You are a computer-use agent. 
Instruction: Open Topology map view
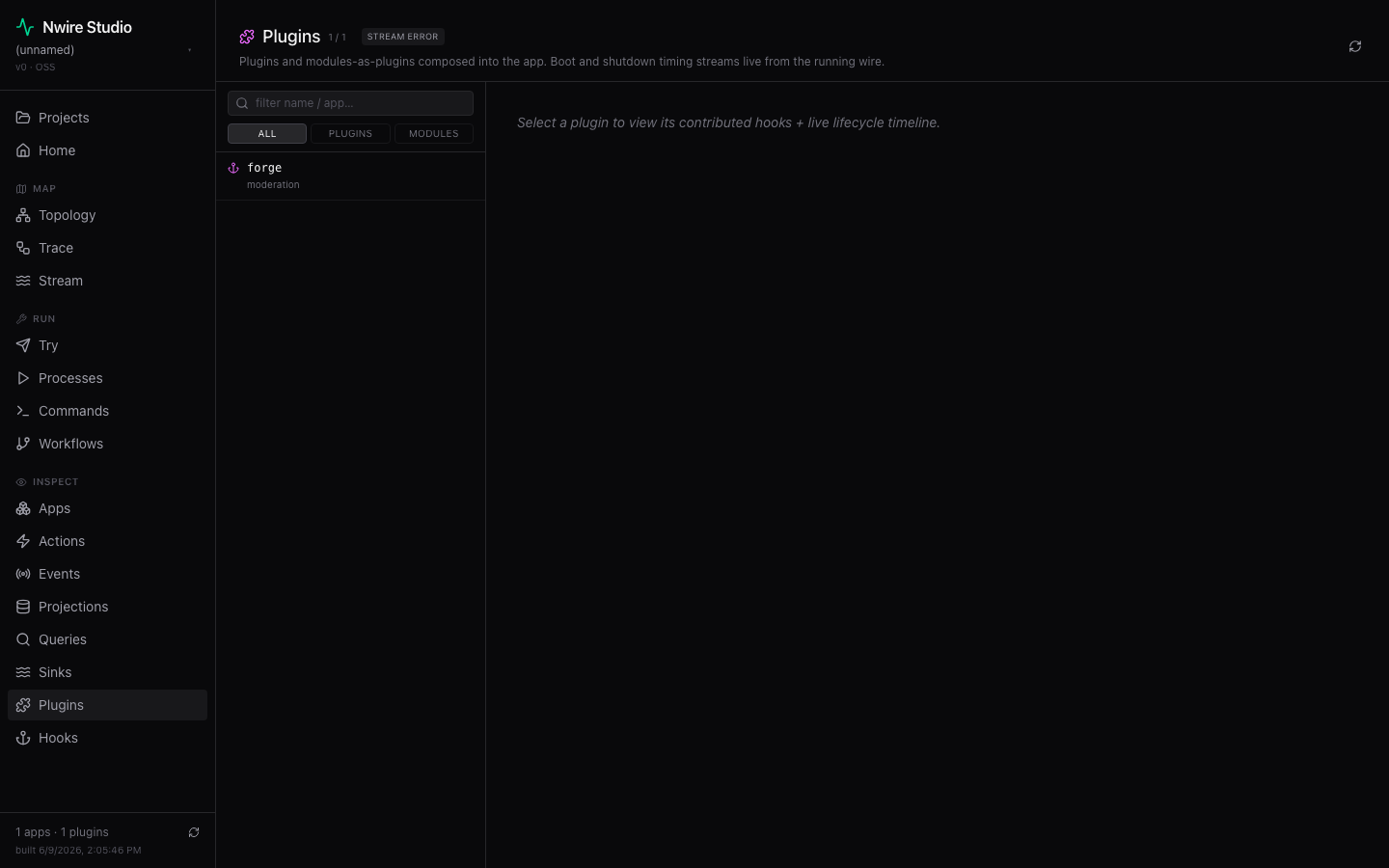click(107, 215)
